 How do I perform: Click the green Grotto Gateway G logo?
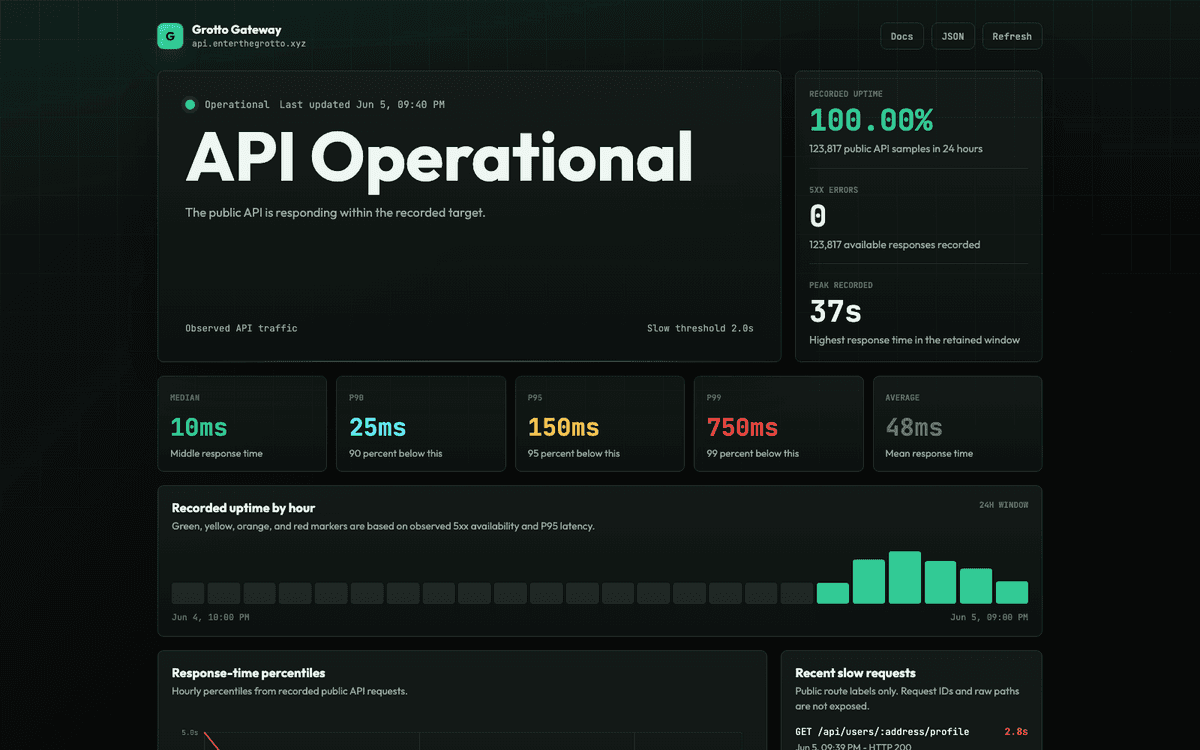click(171, 36)
